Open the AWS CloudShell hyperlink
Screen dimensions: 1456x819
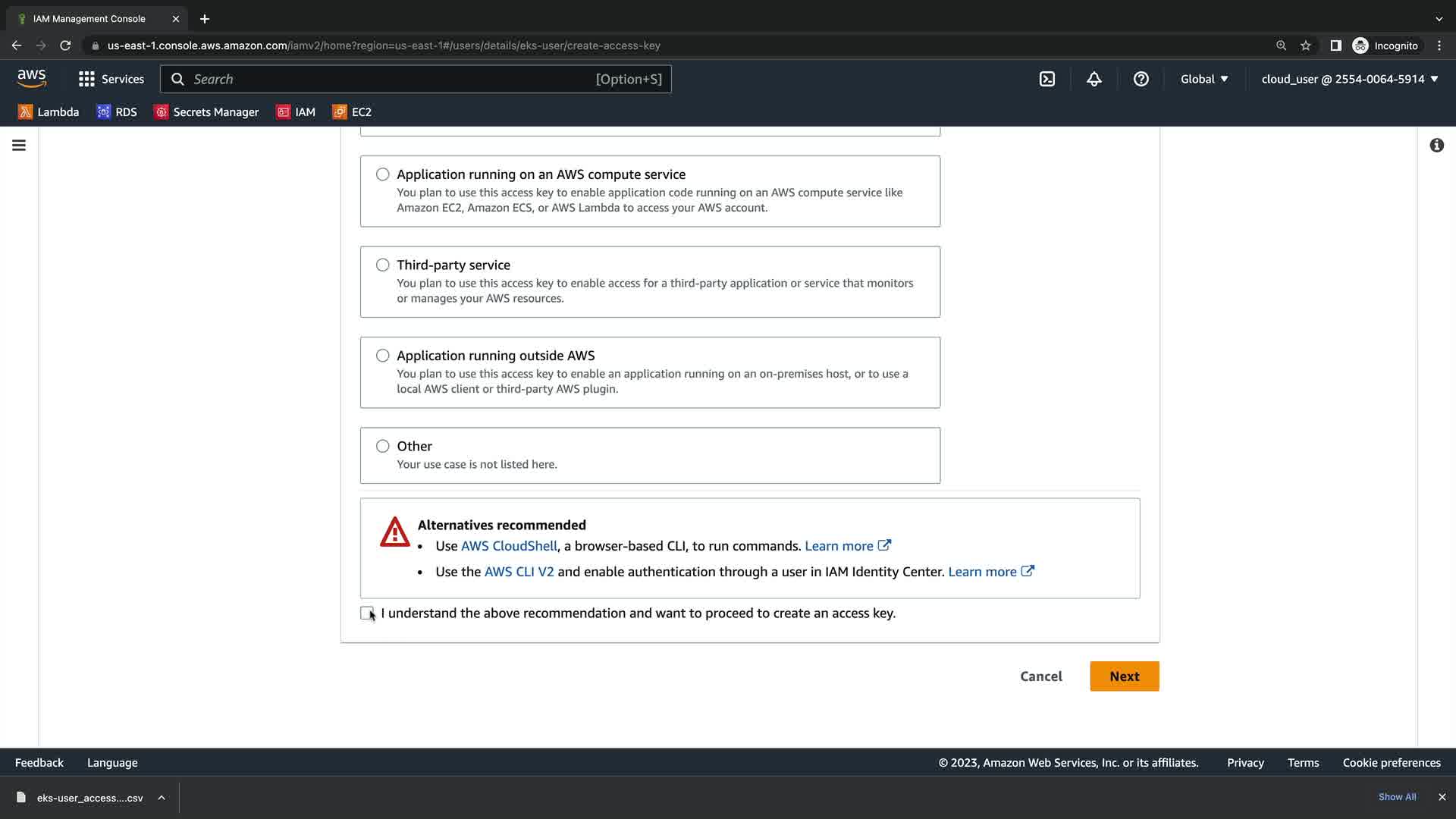[x=509, y=546]
